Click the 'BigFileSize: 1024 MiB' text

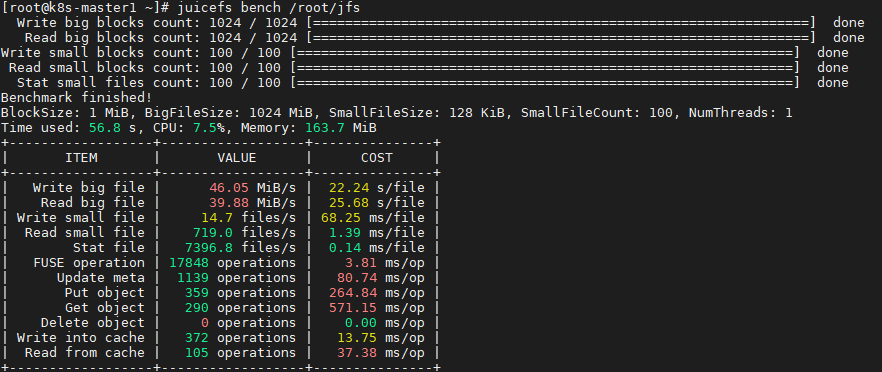pos(228,113)
